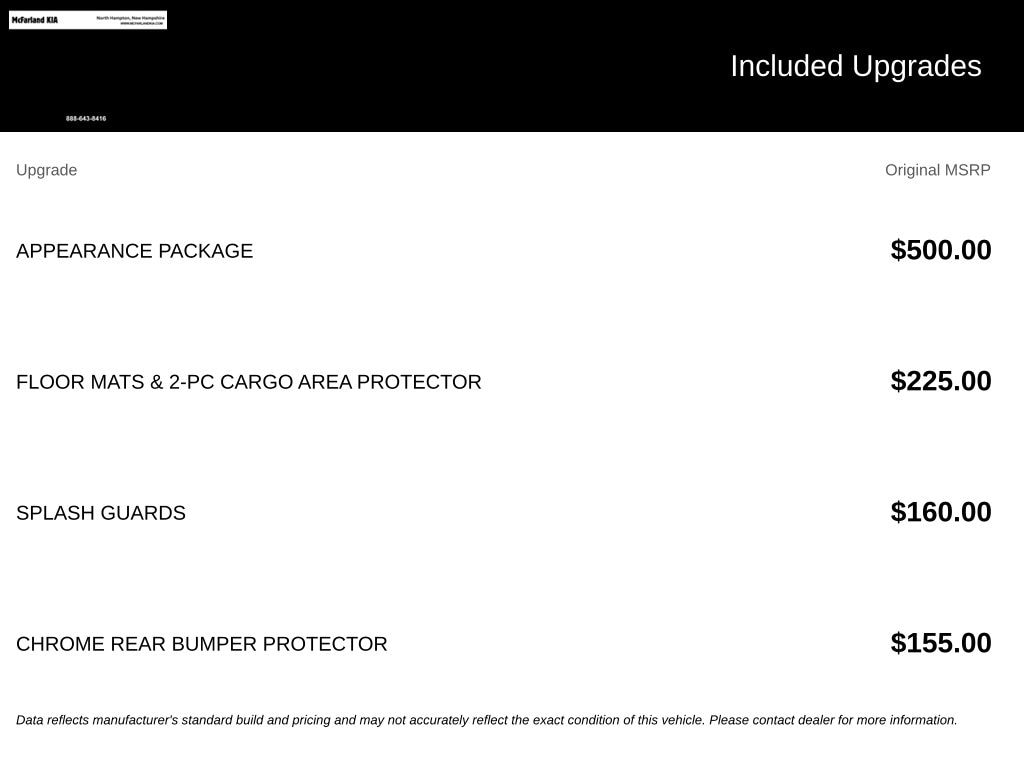Click the $160.00 price
Viewport: 1024px width, 768px height.
pyautogui.click(x=940, y=512)
